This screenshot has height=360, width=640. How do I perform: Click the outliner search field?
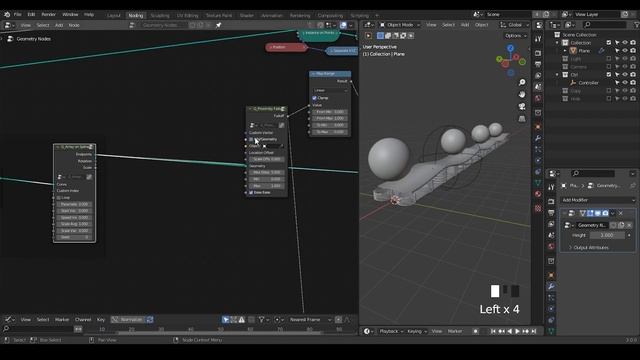pos(605,25)
